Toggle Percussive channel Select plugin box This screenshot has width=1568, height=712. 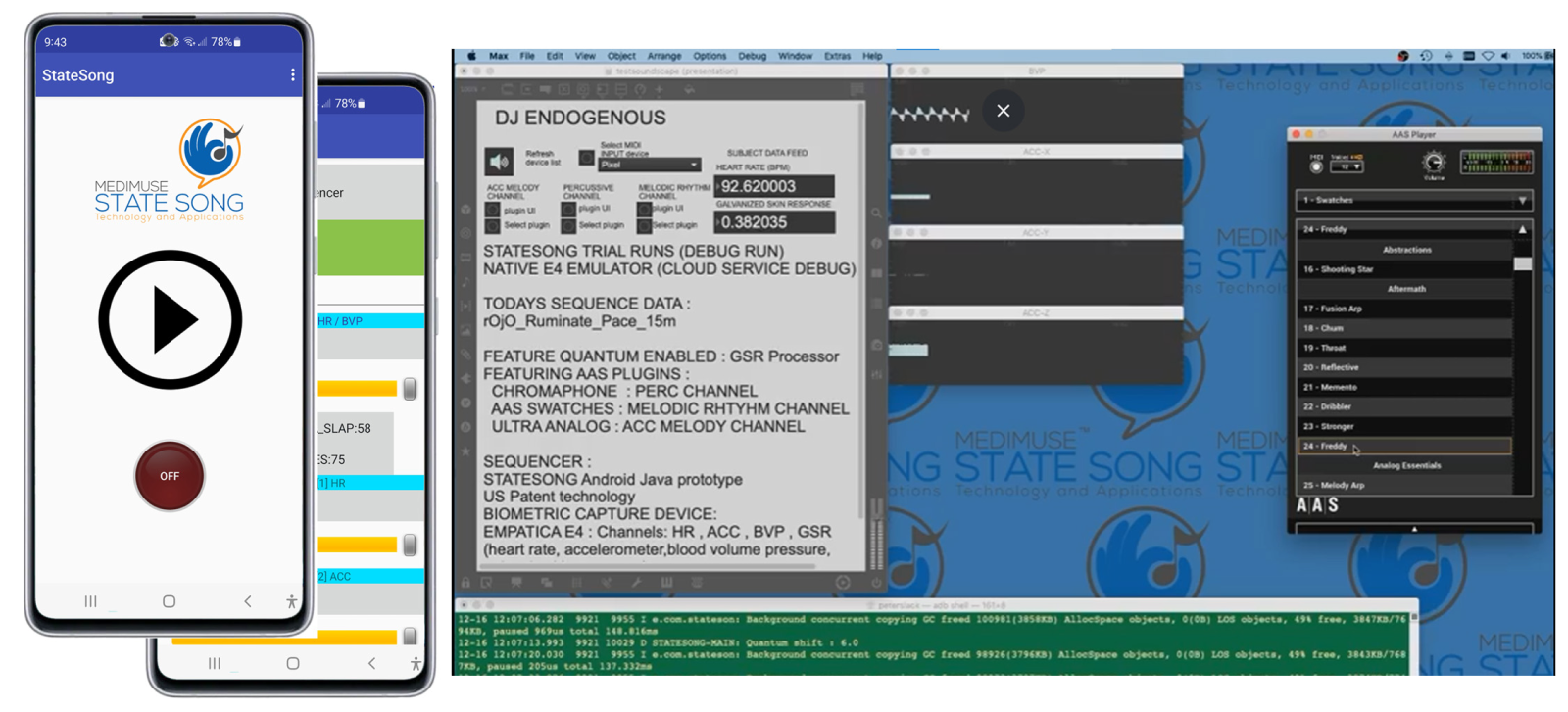coord(568,226)
